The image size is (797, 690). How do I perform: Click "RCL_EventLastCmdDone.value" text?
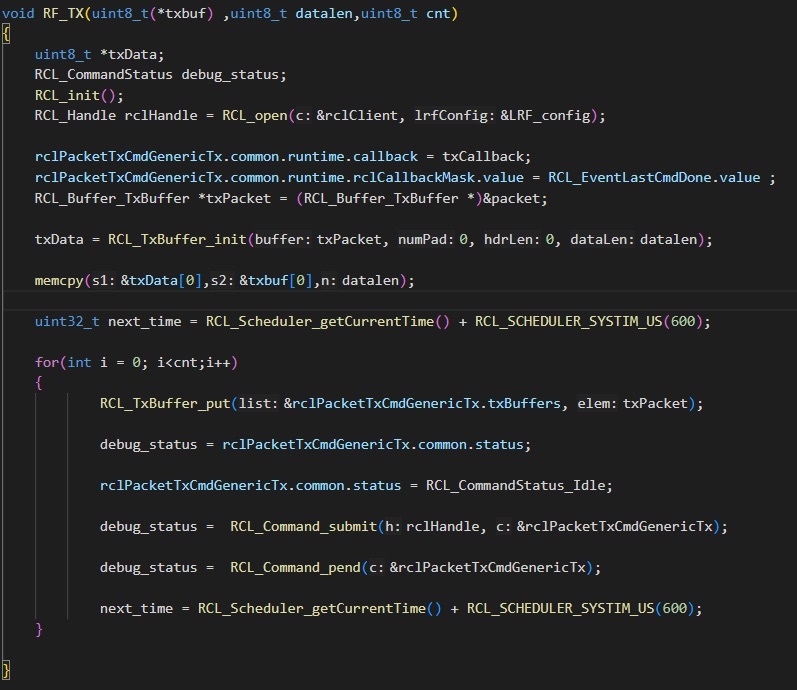(x=654, y=177)
